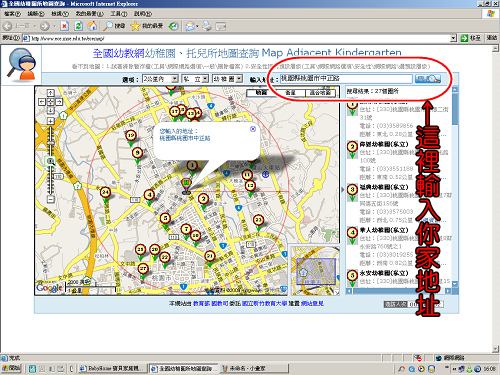Go to the Home page icon
The height and width of the screenshot is (375, 500).
click(92, 26)
